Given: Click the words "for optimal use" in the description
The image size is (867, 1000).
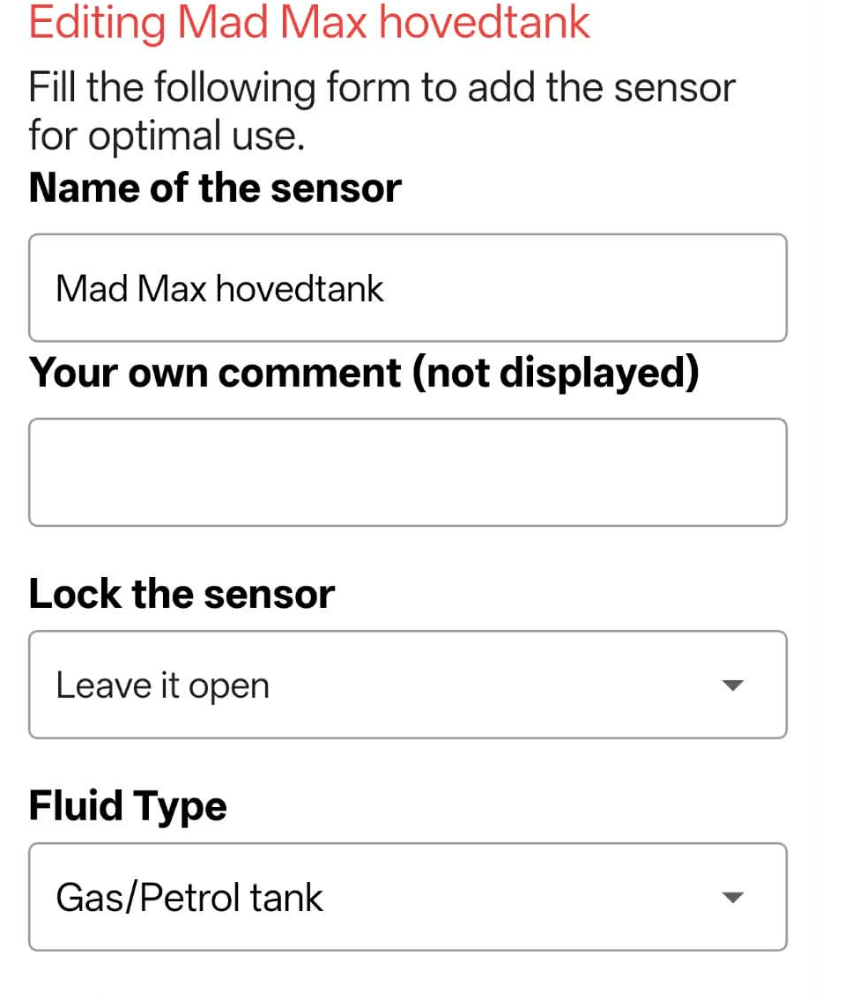Looking at the screenshot, I should pos(165,135).
